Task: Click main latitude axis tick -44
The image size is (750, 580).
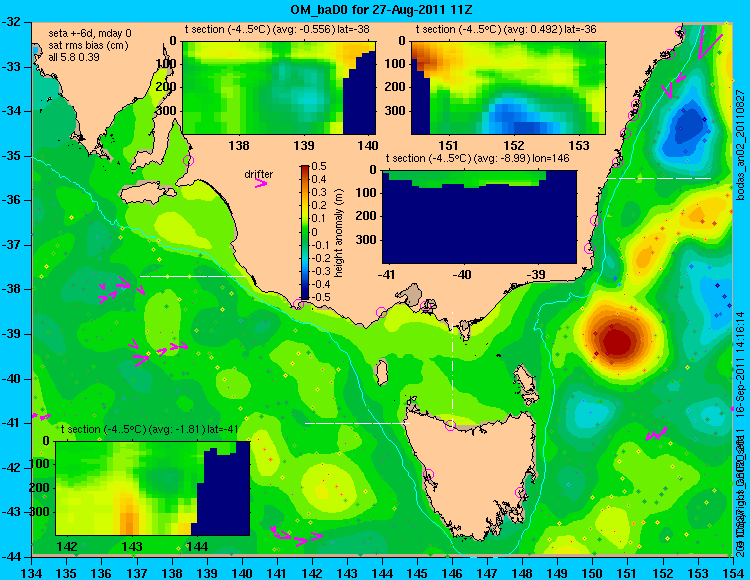Action: coord(12,557)
